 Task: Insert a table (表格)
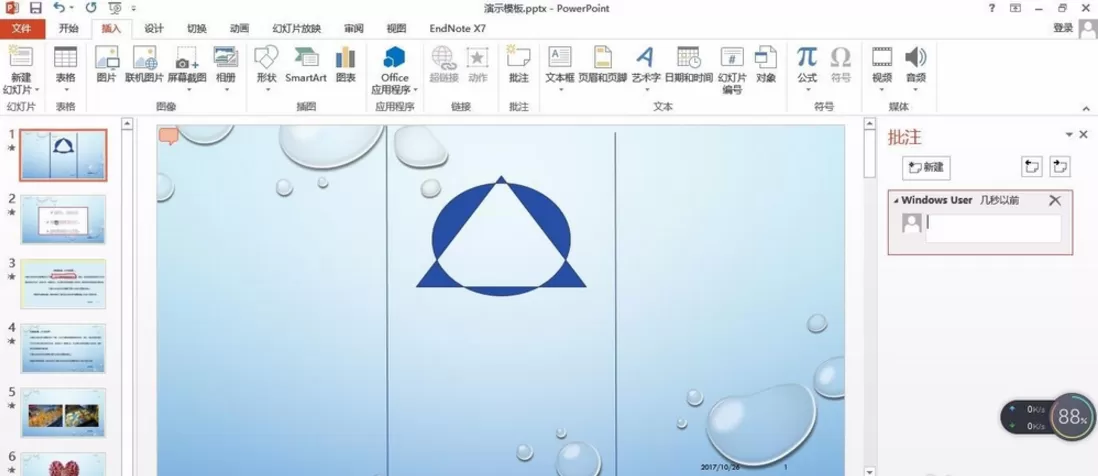tap(66, 70)
